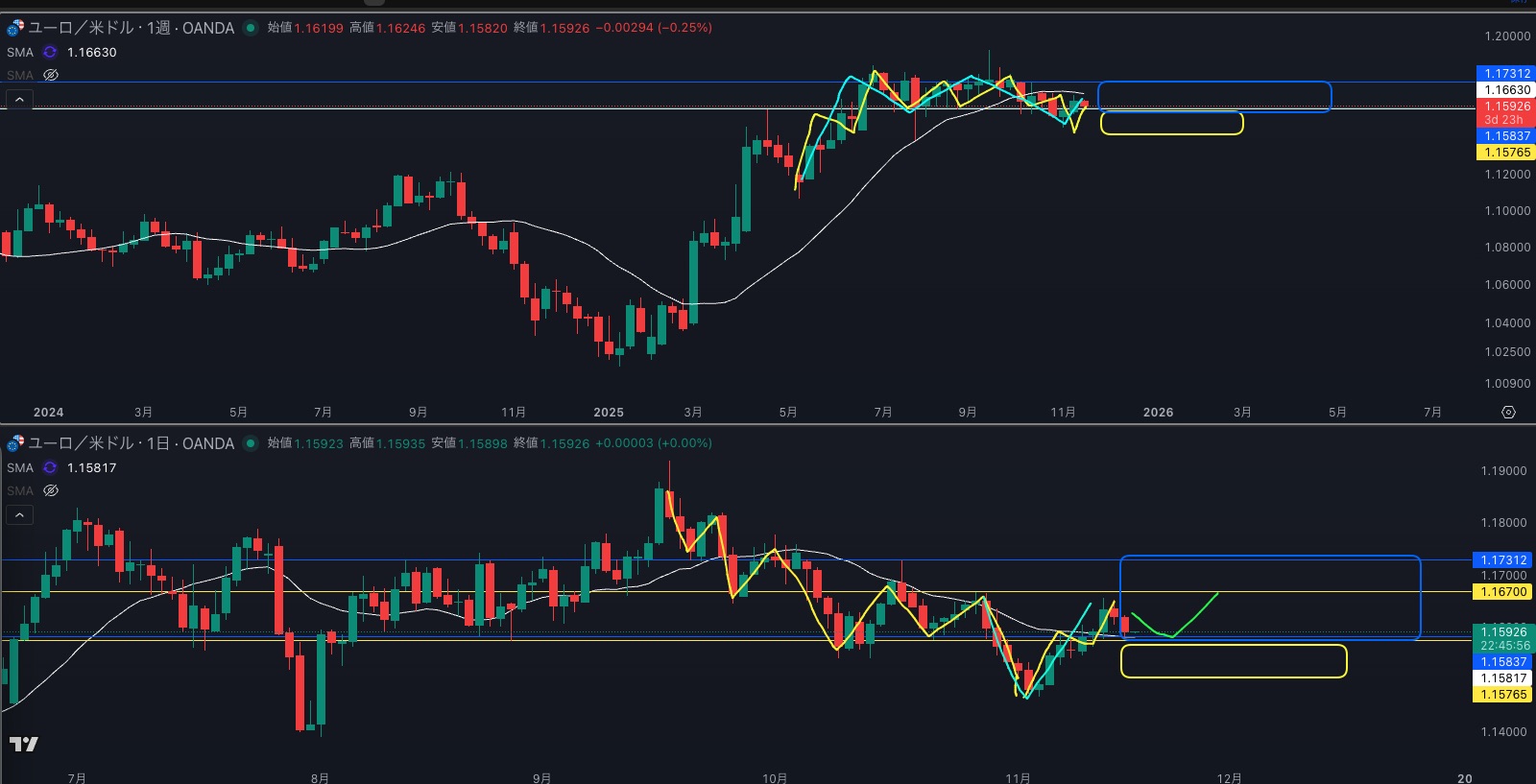Click green market status dot on daily chart

pos(251,443)
